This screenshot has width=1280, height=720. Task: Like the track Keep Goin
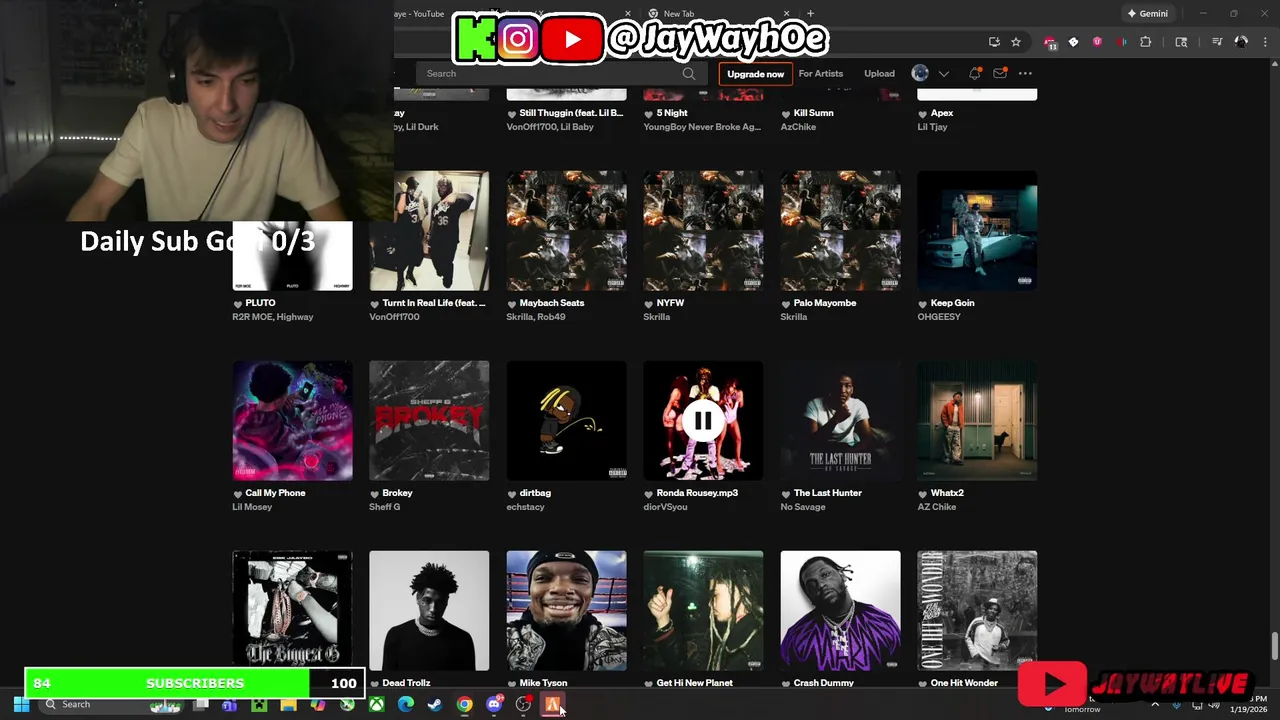(x=922, y=303)
